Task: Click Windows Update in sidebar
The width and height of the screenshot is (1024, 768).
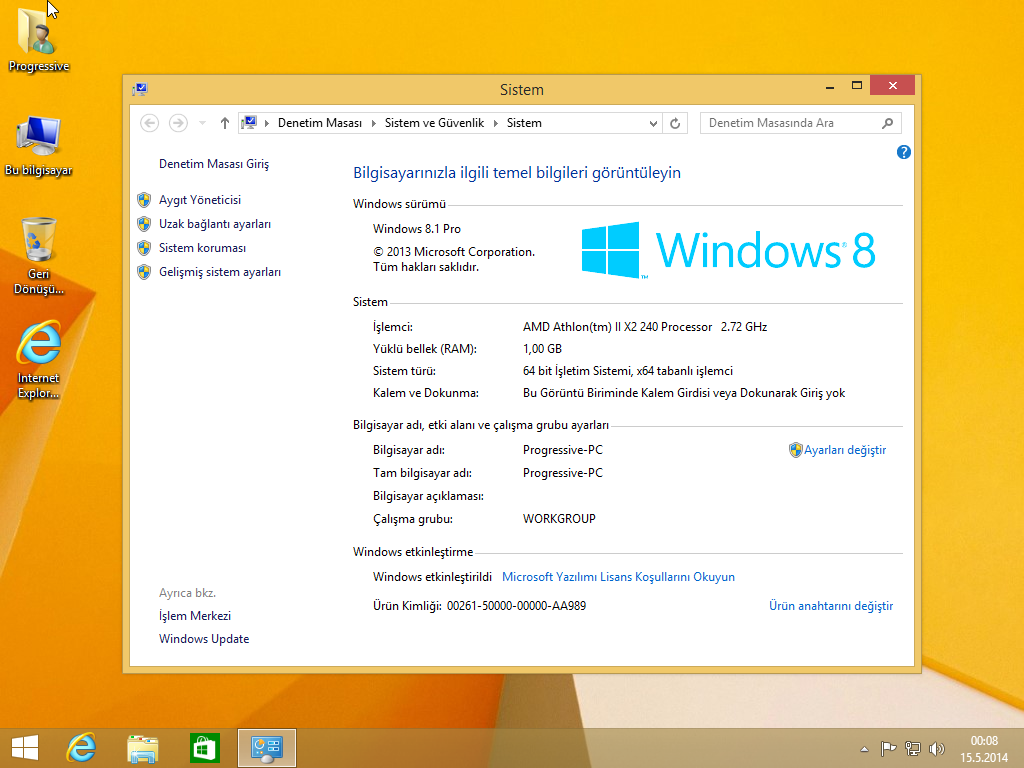Action: pyautogui.click(x=204, y=639)
